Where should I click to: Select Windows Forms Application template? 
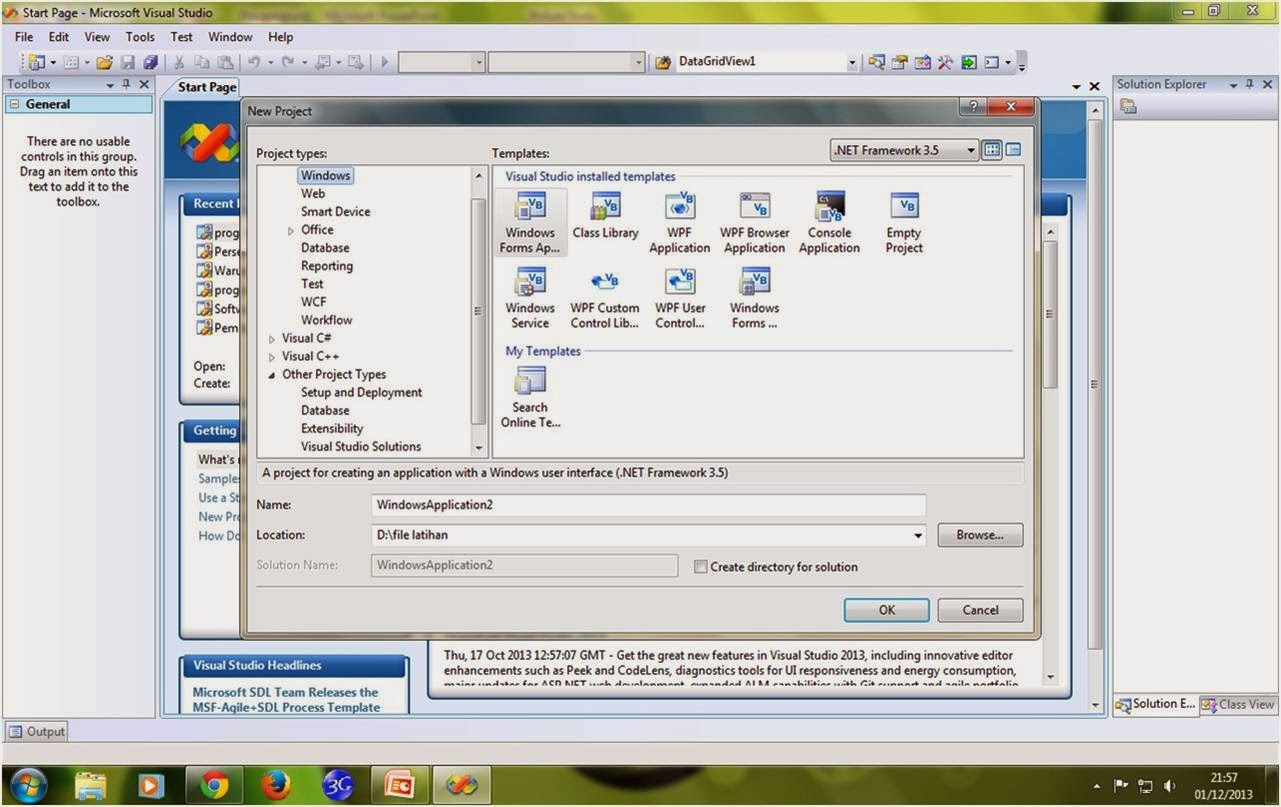click(x=530, y=223)
